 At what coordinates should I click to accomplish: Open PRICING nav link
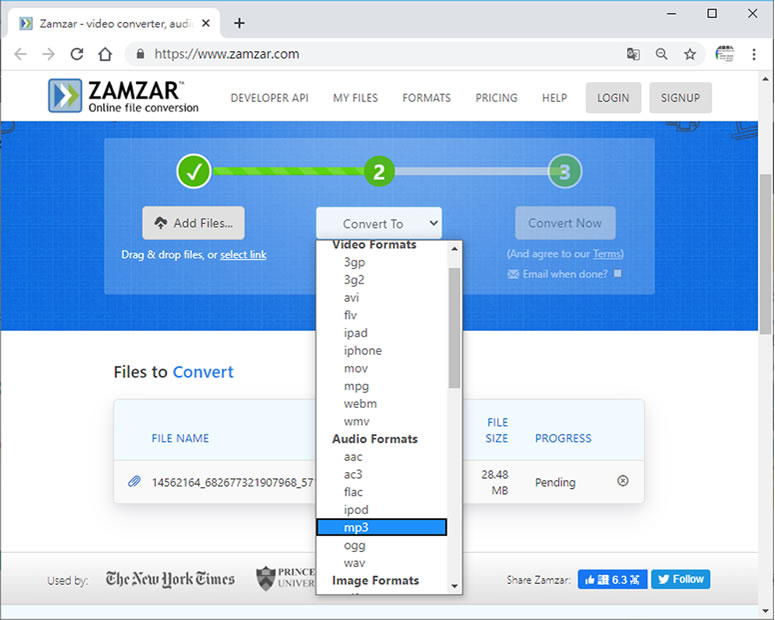pos(496,98)
